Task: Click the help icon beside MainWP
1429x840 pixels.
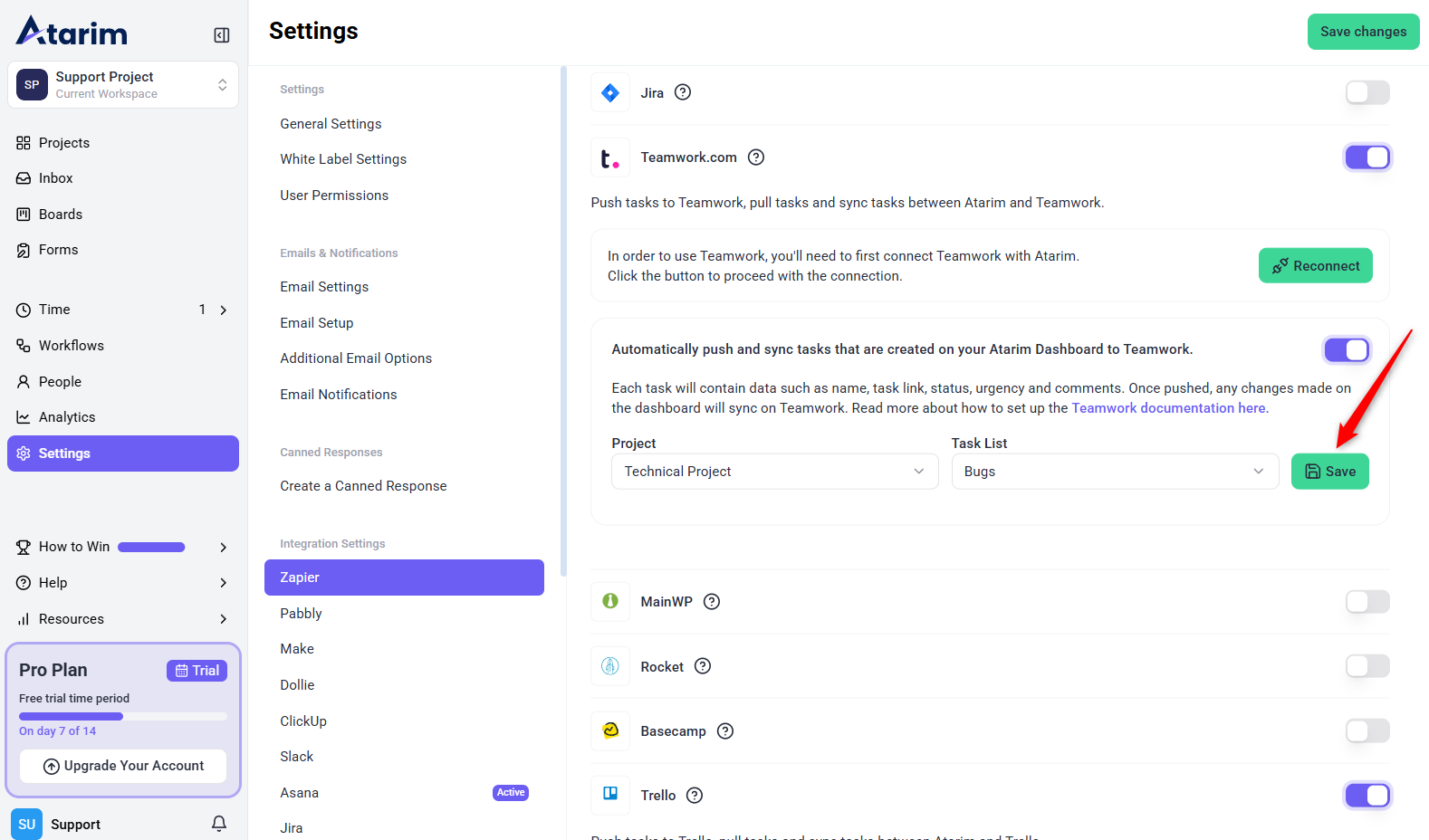Action: (x=712, y=602)
